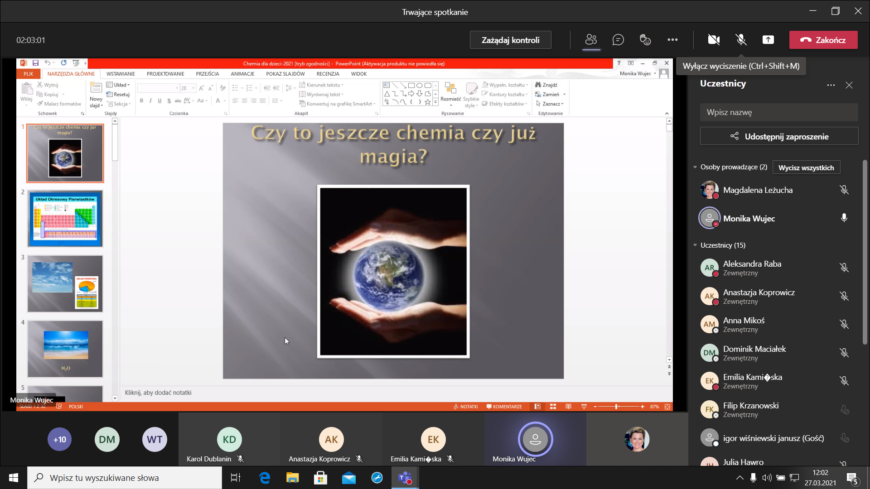Select the DM participant avatar
The height and width of the screenshot is (489, 870).
tap(107, 439)
